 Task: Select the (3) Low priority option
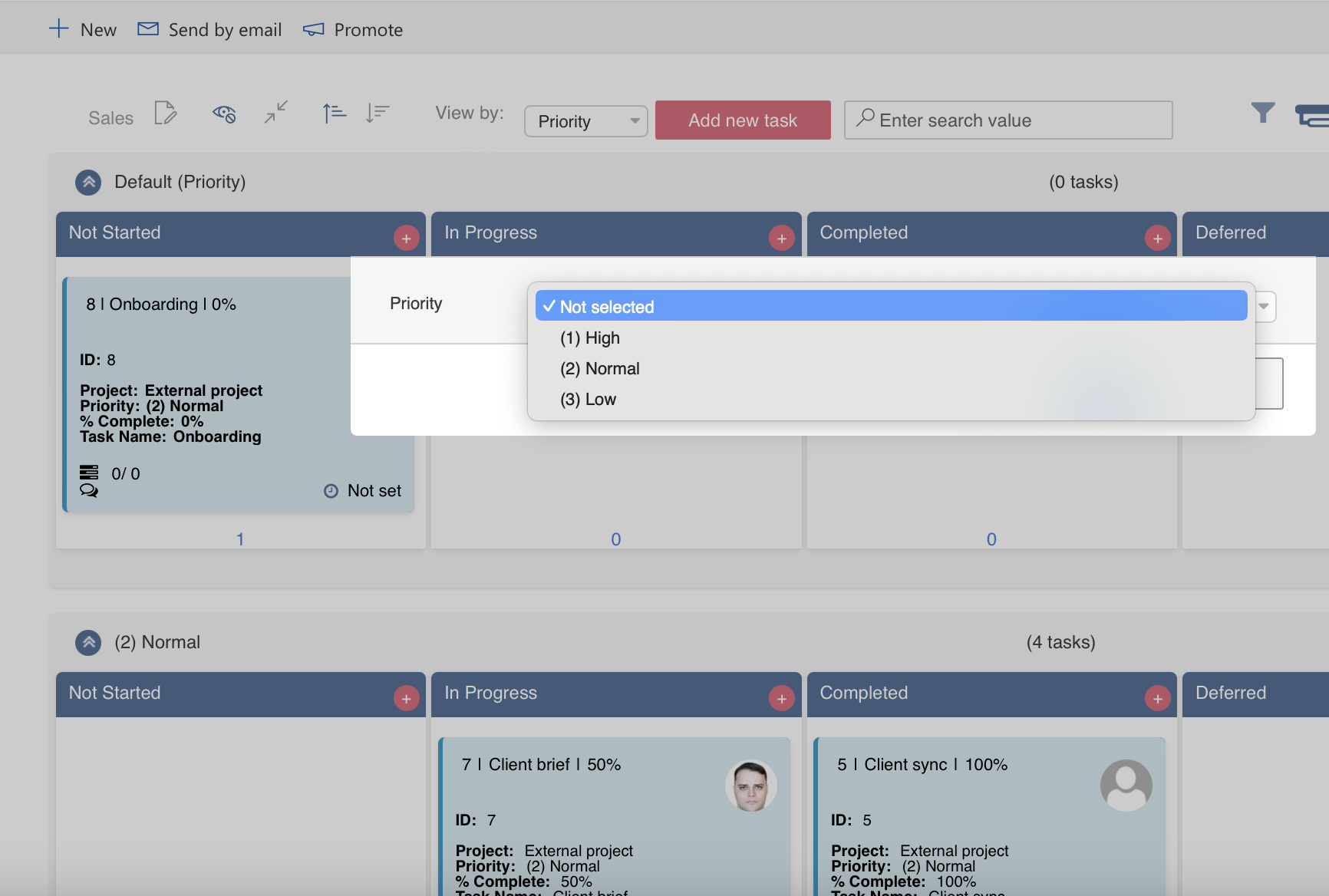(x=588, y=399)
